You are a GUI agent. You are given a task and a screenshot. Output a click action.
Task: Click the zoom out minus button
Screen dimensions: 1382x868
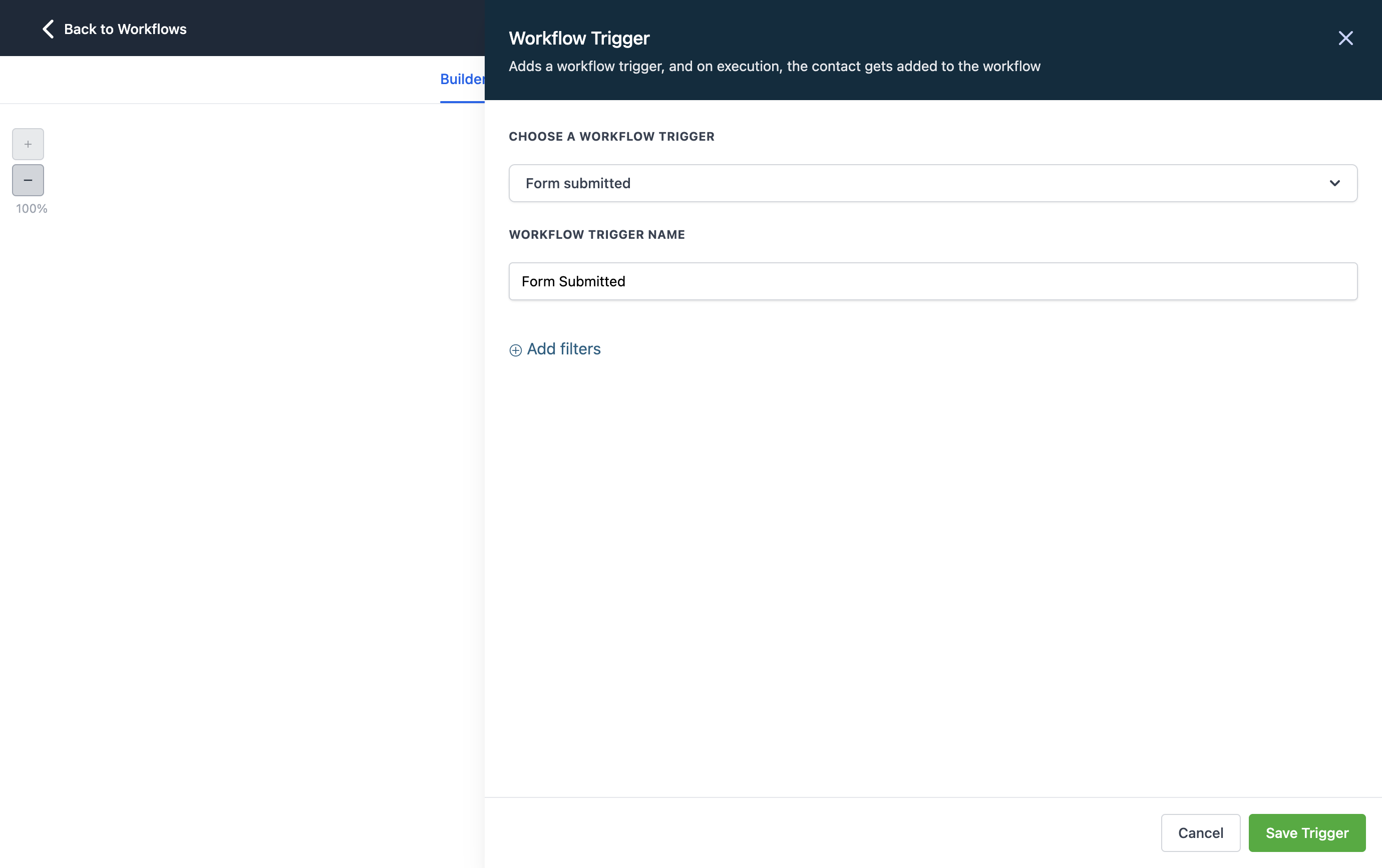(28, 180)
